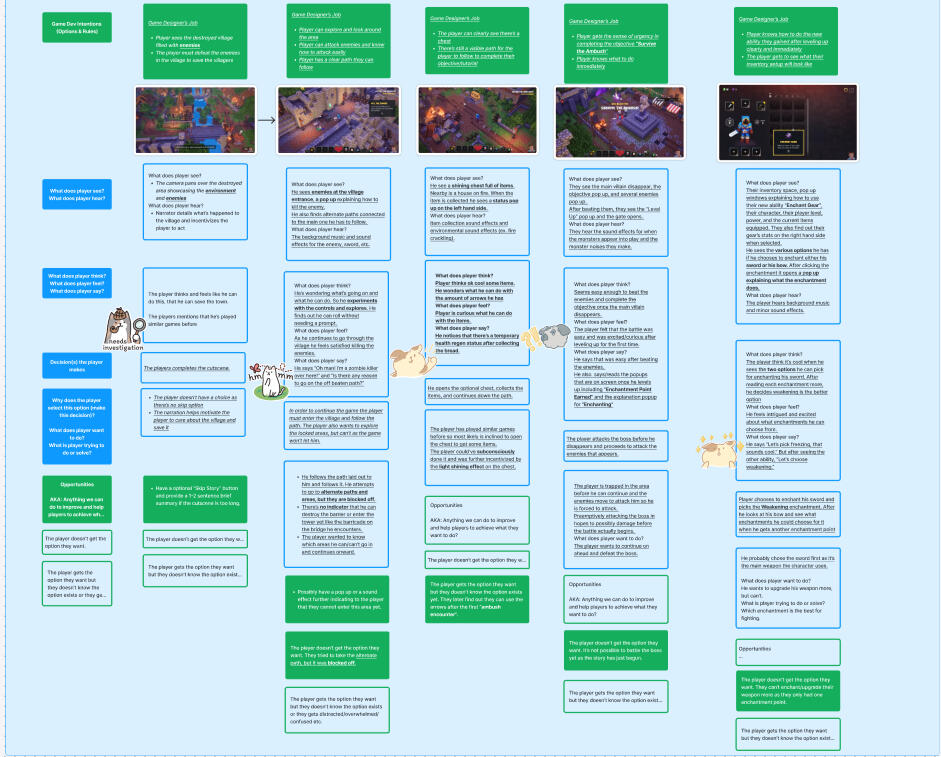Image resolution: width=941 pixels, height=757 pixels.
Task: Click the 'Decision(s) the player makes' blue label
Action: [x=76, y=364]
